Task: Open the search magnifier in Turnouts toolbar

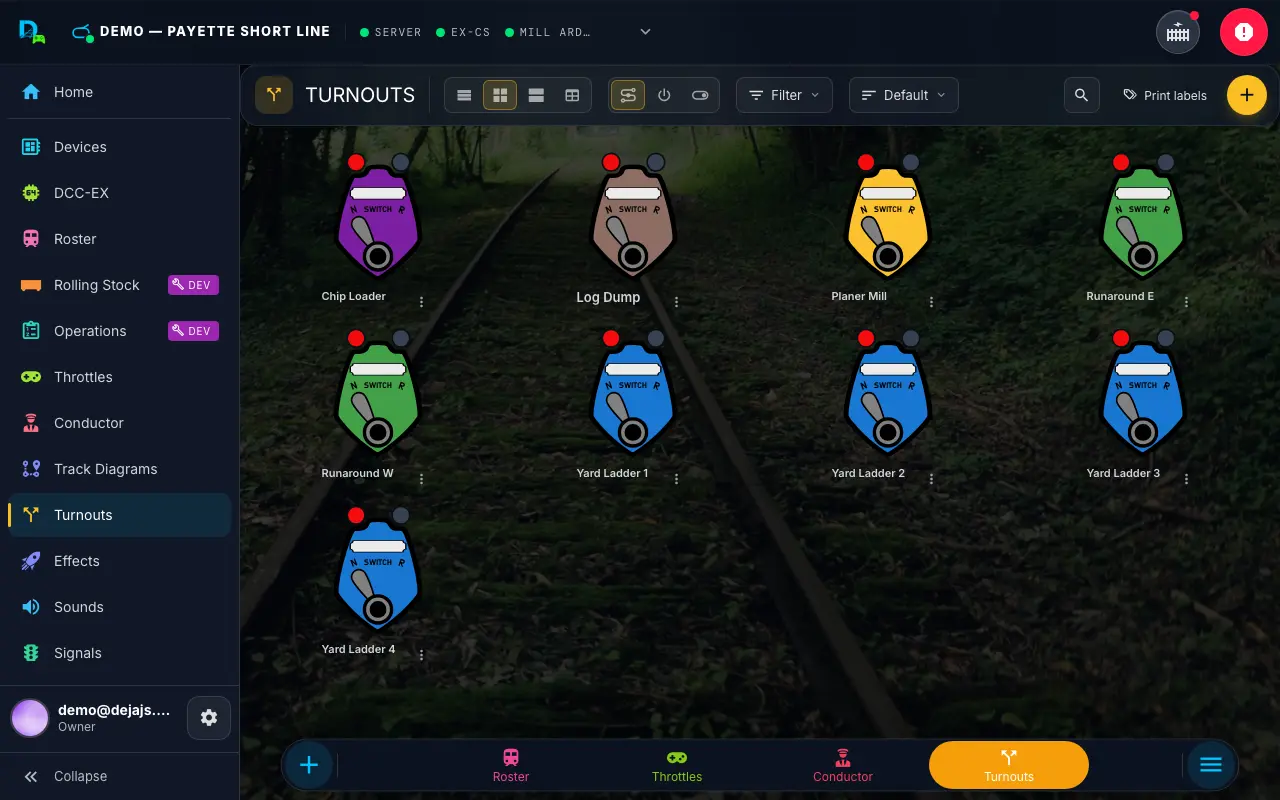Action: pyautogui.click(x=1081, y=95)
